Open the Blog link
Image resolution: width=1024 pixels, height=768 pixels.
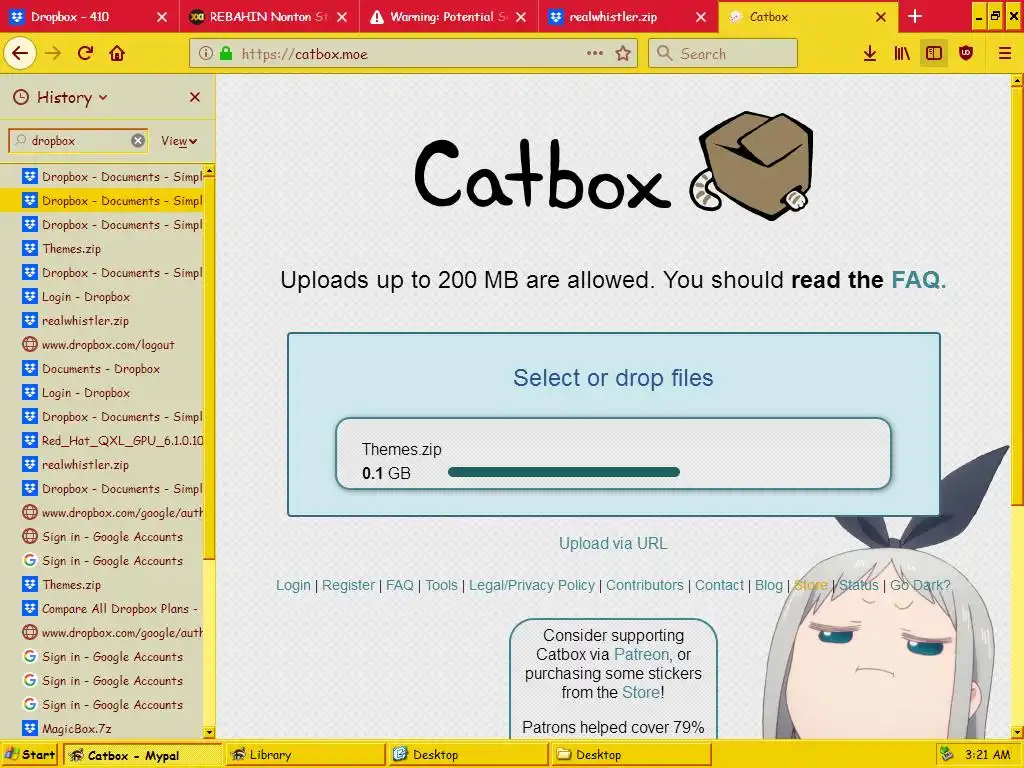click(x=769, y=585)
